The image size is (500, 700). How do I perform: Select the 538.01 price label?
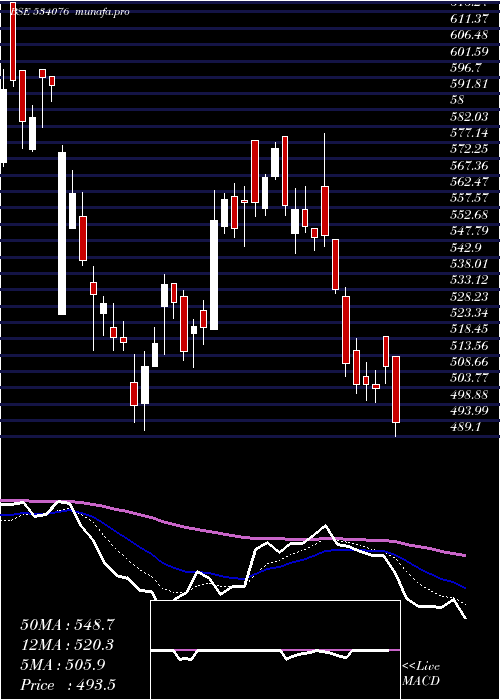click(x=469, y=264)
